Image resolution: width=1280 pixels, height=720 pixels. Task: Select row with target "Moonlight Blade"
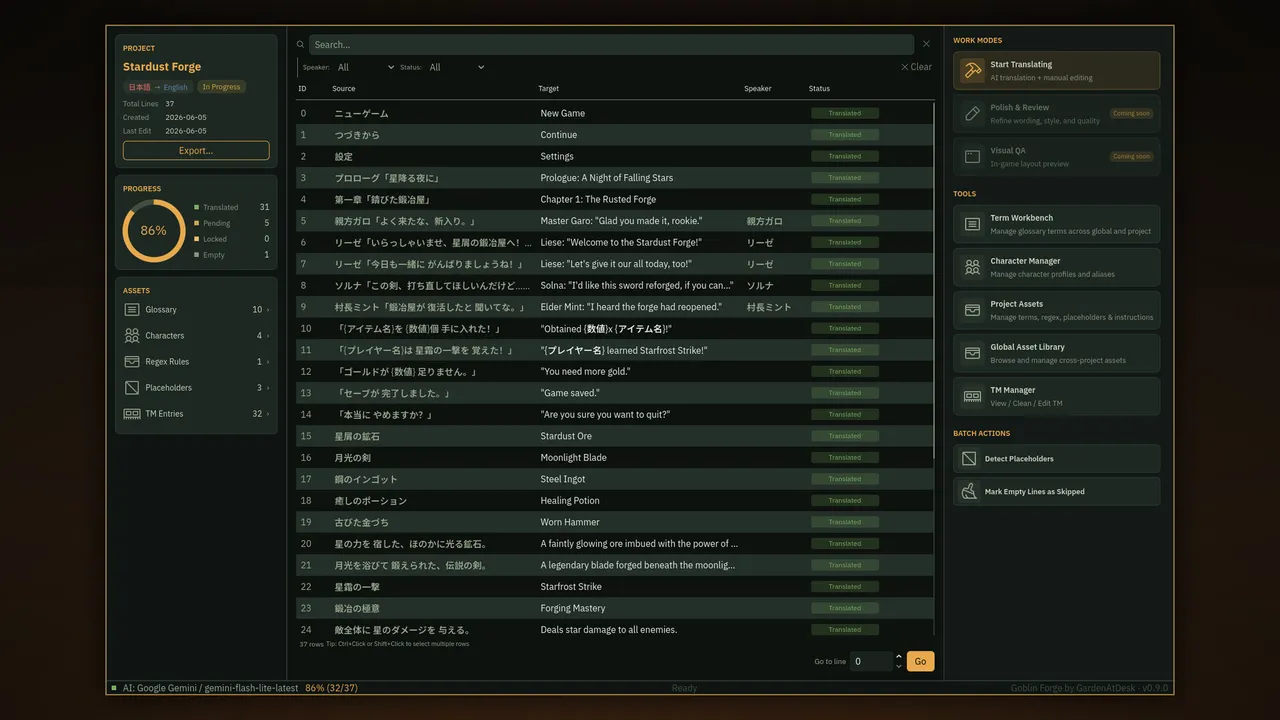[x=615, y=457]
